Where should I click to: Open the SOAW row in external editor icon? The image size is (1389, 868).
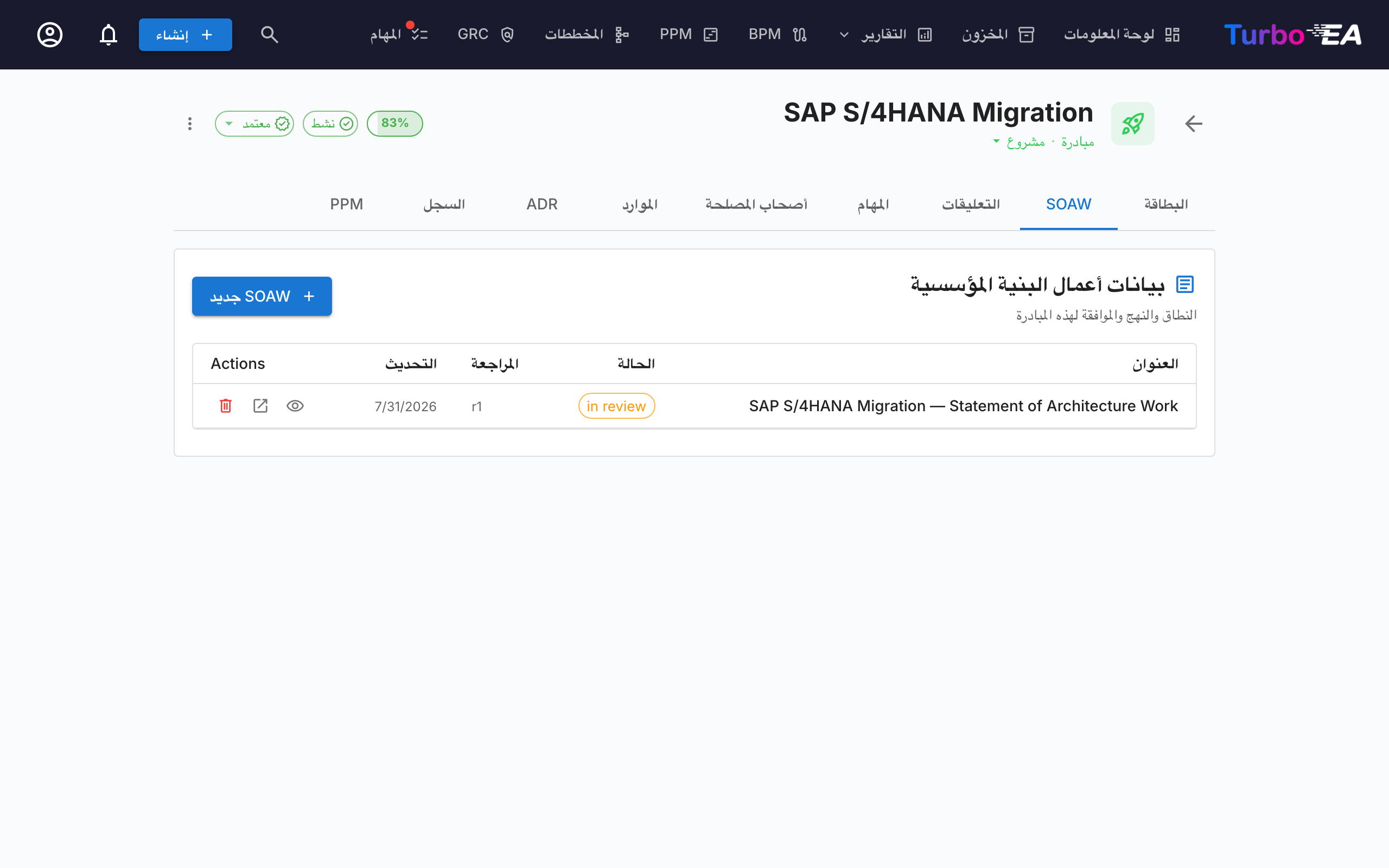pos(260,406)
